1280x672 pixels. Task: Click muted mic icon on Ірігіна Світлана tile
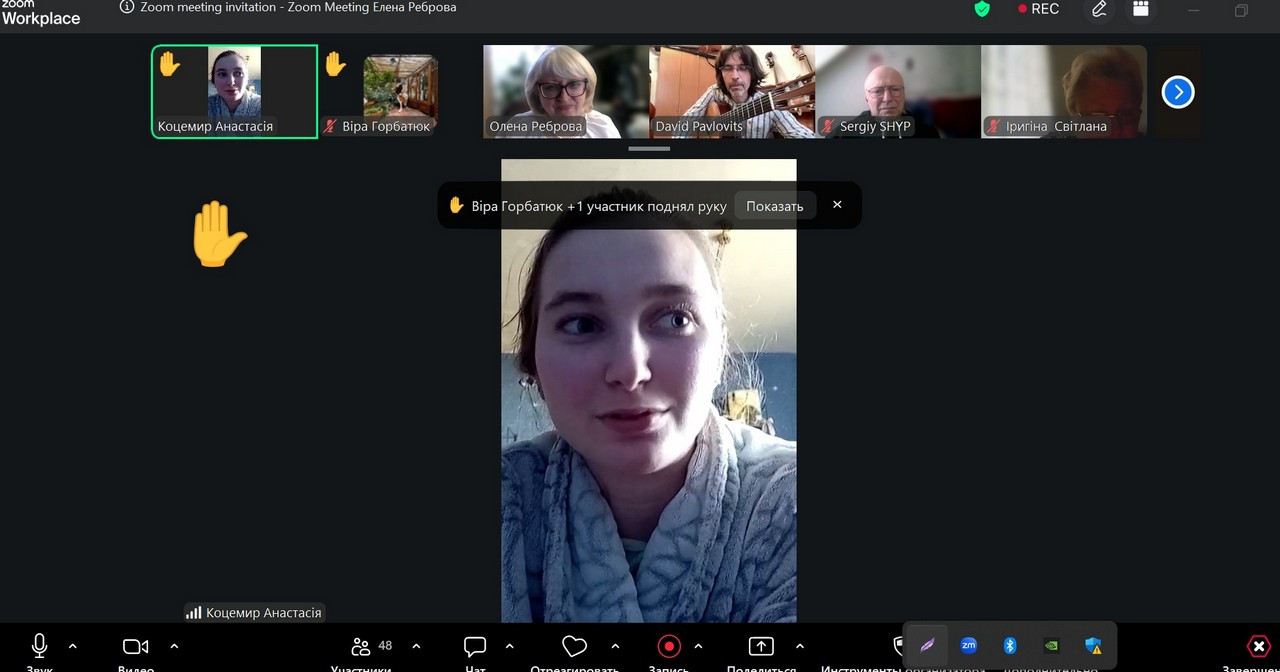(x=994, y=127)
